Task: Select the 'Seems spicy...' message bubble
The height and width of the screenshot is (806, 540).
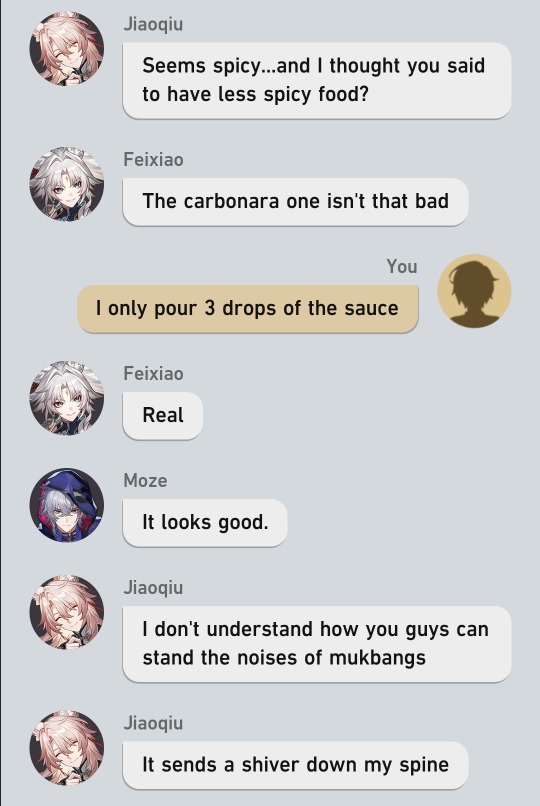Action: (x=317, y=81)
